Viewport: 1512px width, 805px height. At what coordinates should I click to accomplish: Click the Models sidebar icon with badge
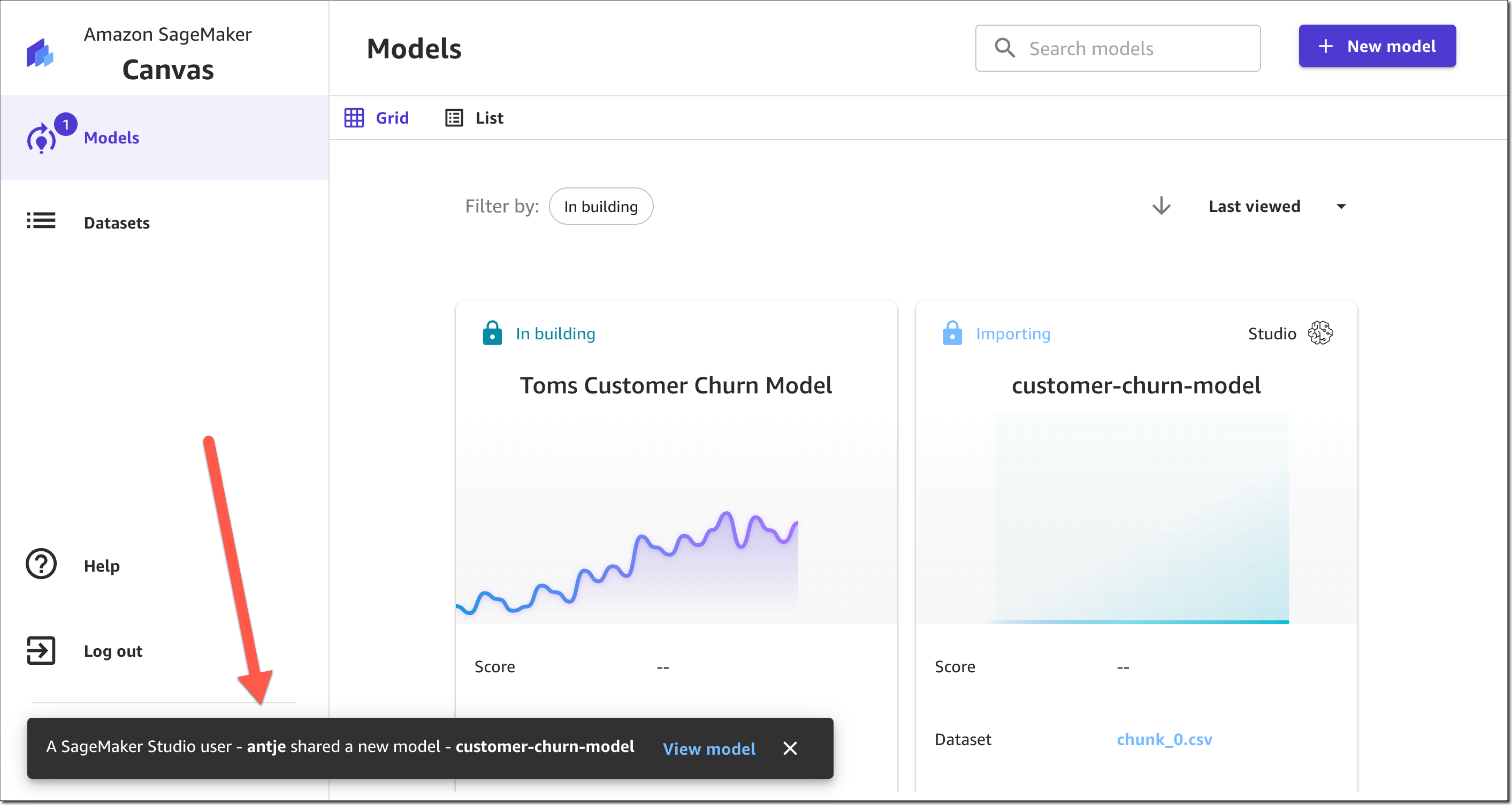click(42, 139)
